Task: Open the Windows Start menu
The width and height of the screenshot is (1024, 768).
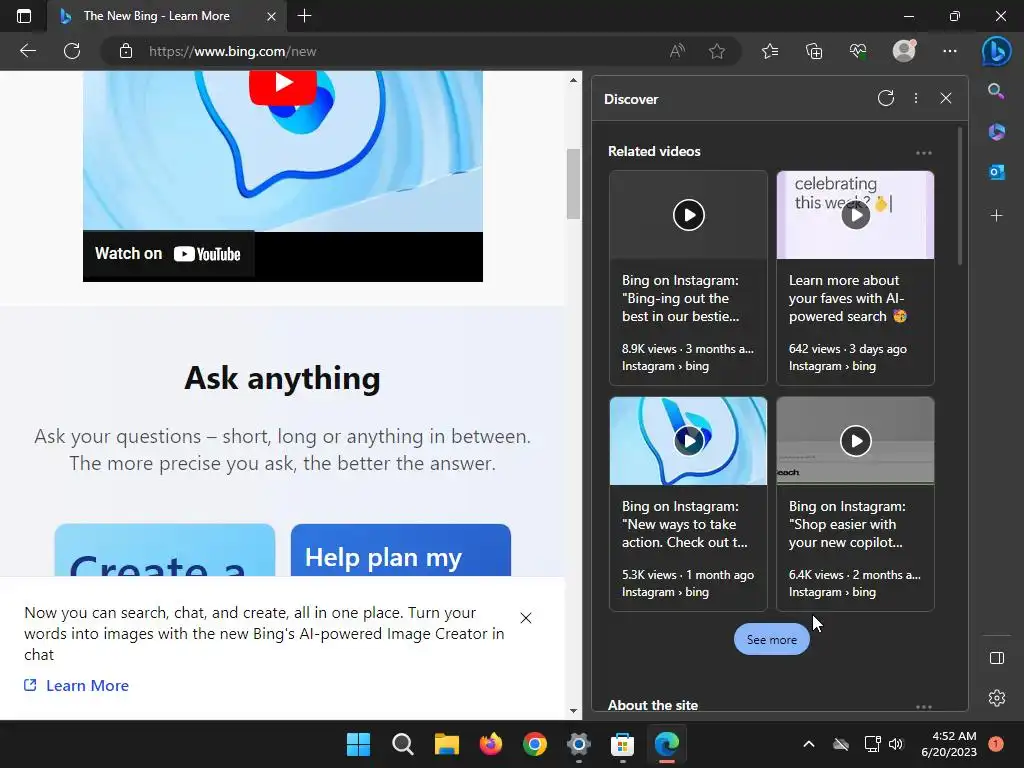Action: point(359,744)
